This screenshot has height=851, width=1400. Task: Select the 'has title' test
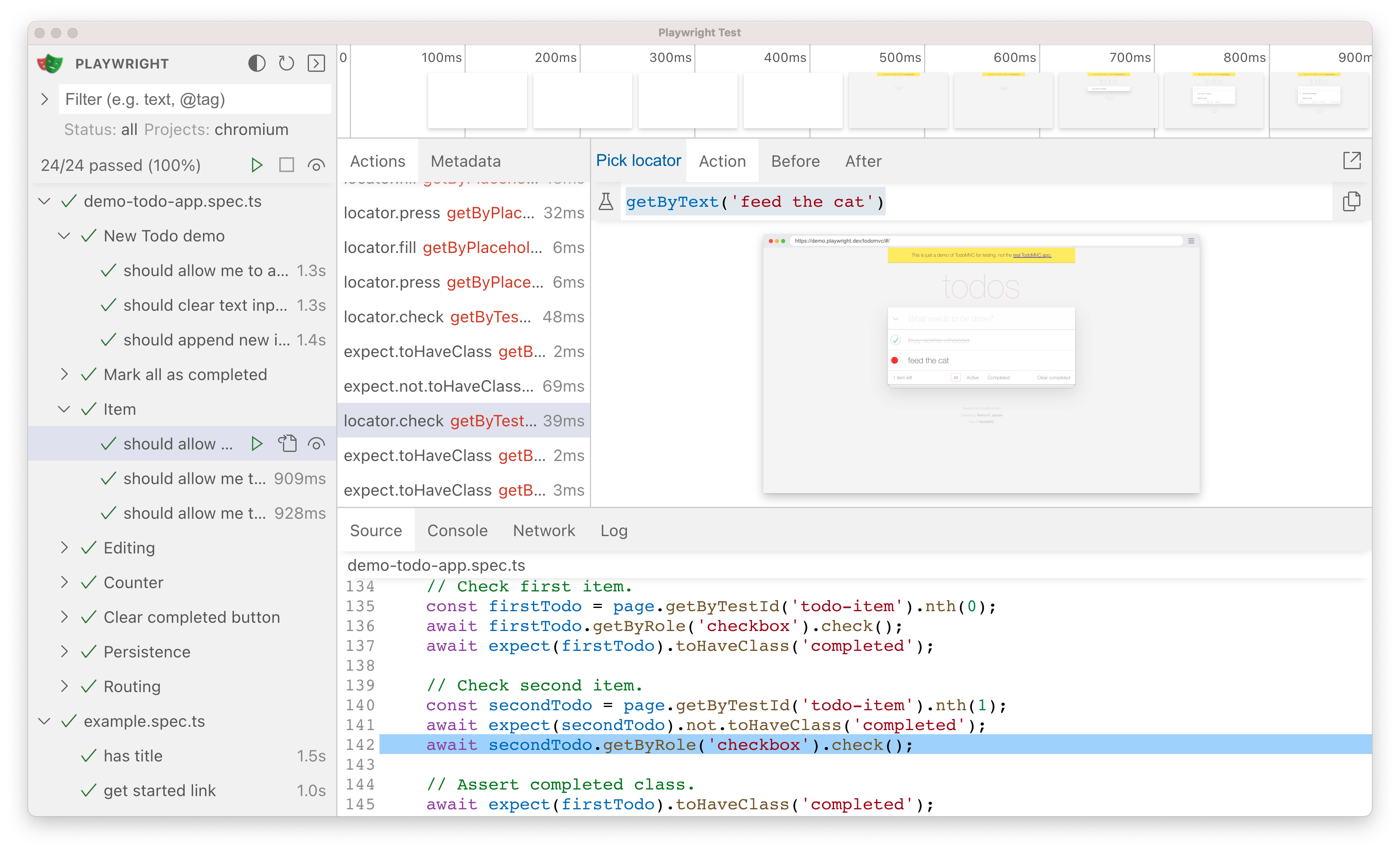coord(182,756)
